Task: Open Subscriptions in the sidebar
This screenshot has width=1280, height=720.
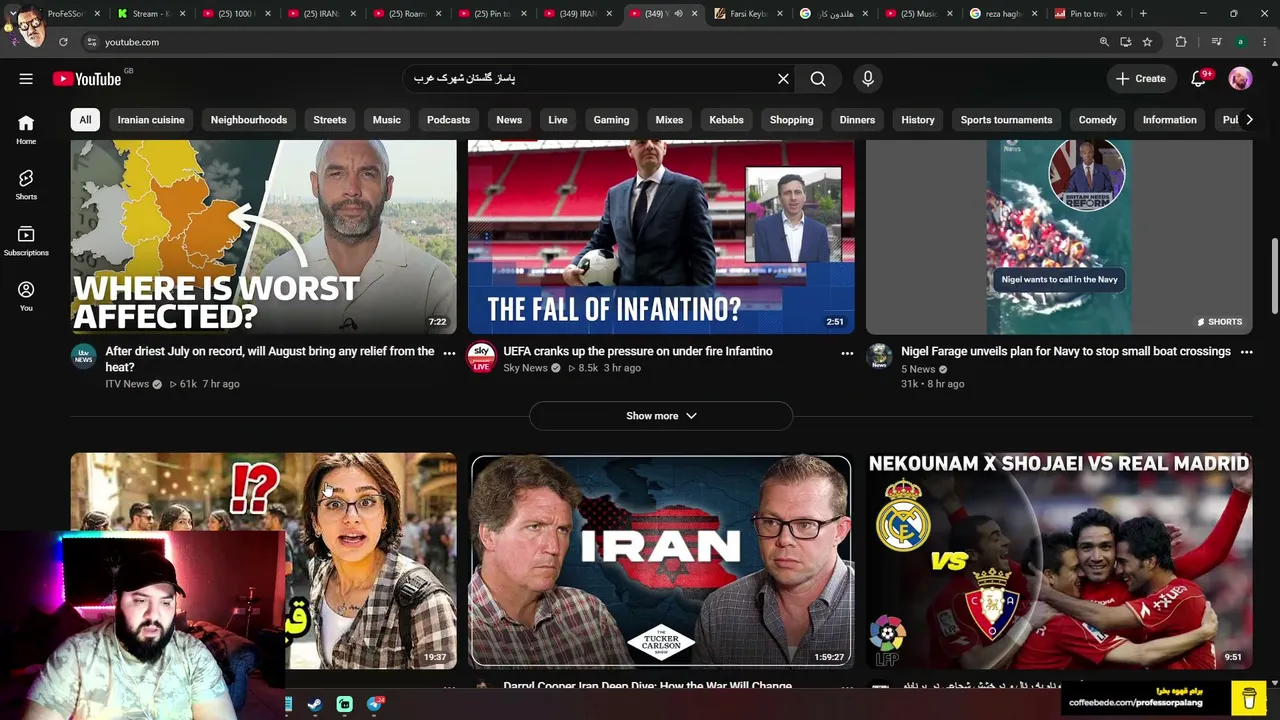Action: click(26, 240)
